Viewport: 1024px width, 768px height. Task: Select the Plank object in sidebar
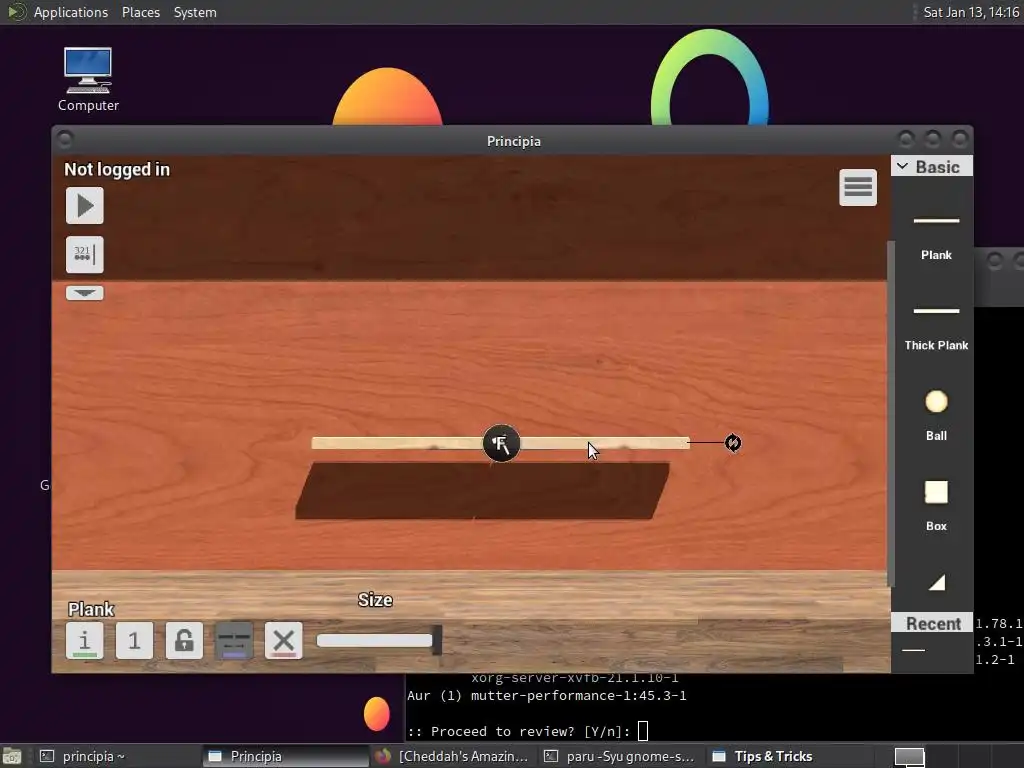[x=936, y=236]
